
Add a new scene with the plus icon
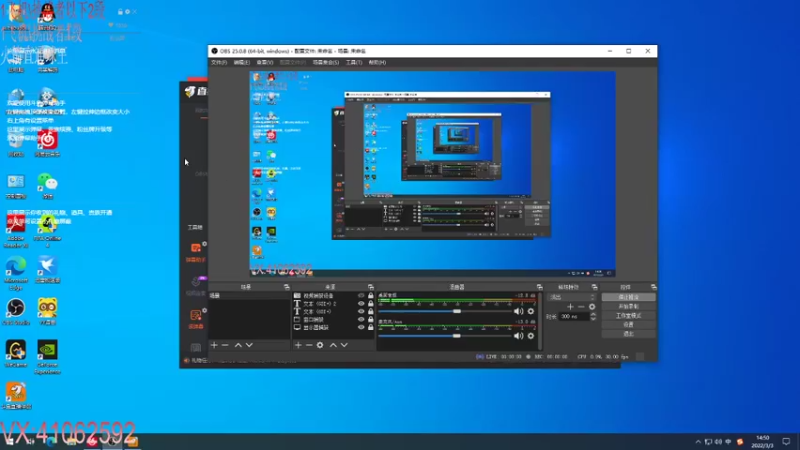[x=214, y=345]
